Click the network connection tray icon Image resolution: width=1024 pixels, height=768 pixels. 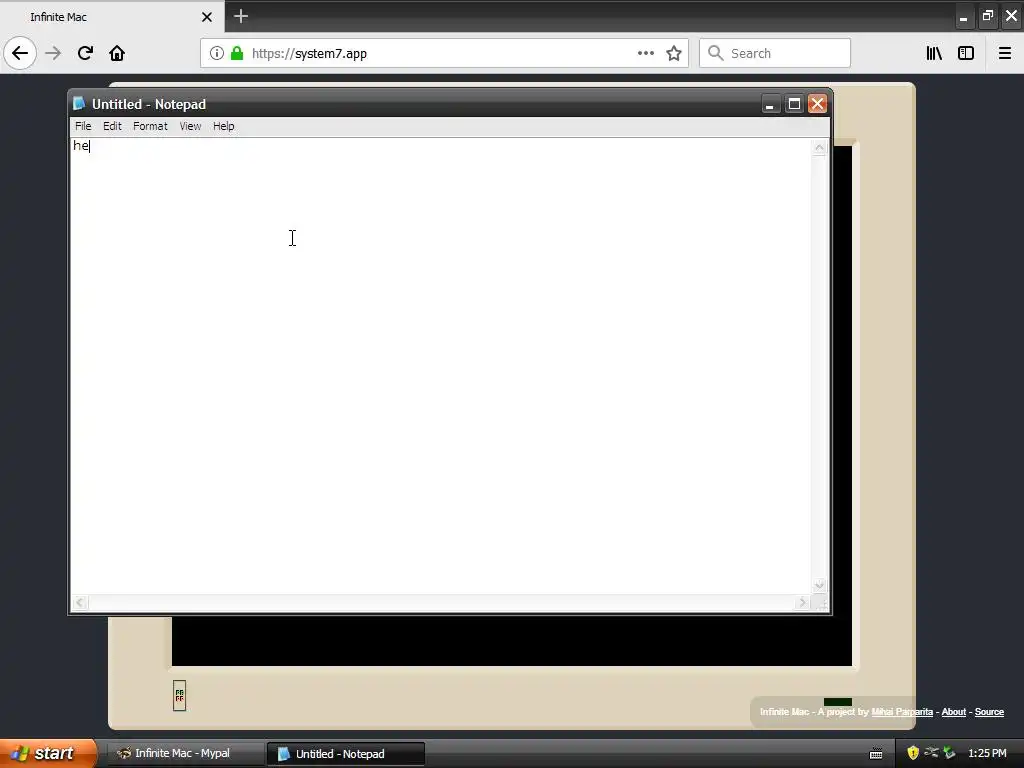coord(931,753)
